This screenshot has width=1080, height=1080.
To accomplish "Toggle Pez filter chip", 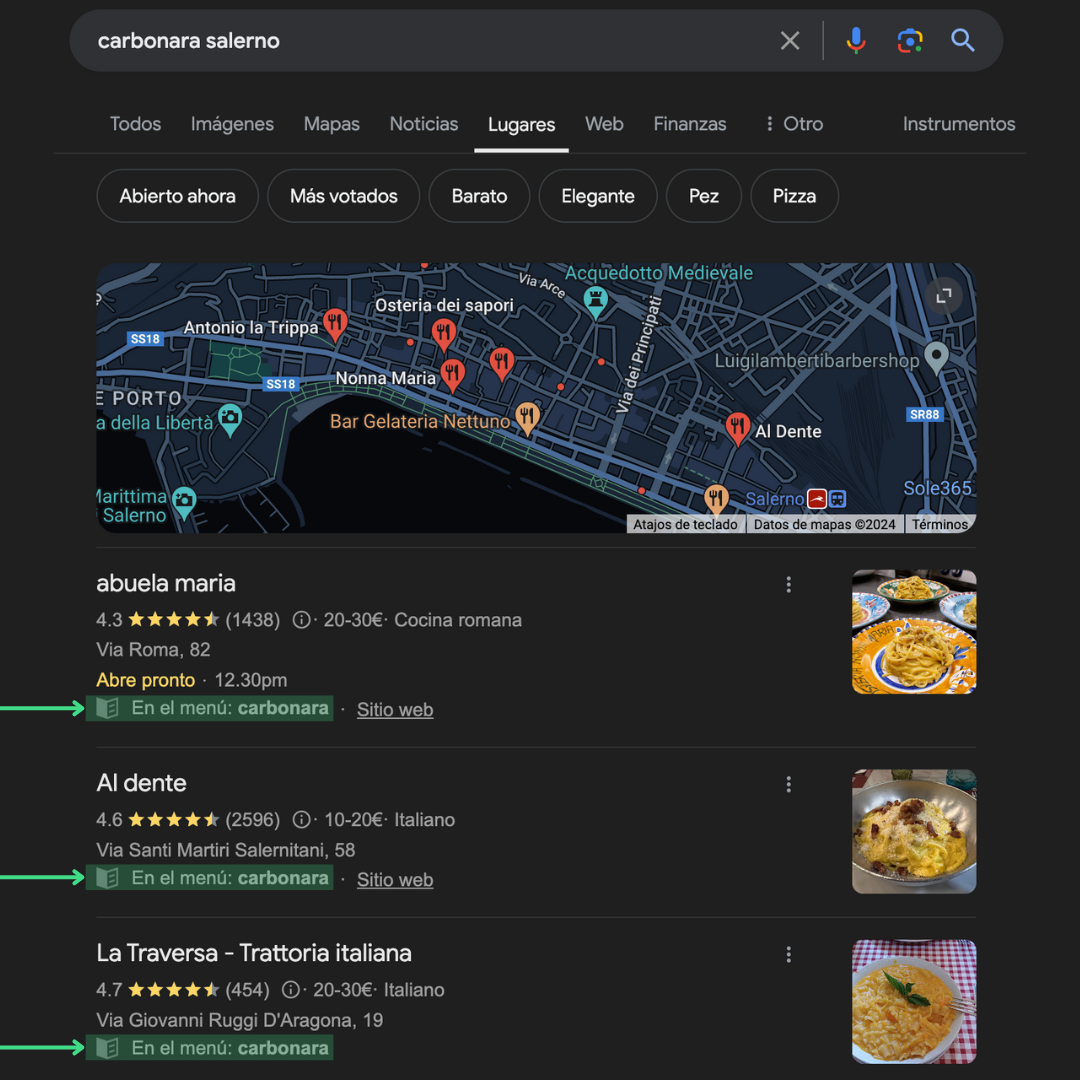I will [x=704, y=196].
